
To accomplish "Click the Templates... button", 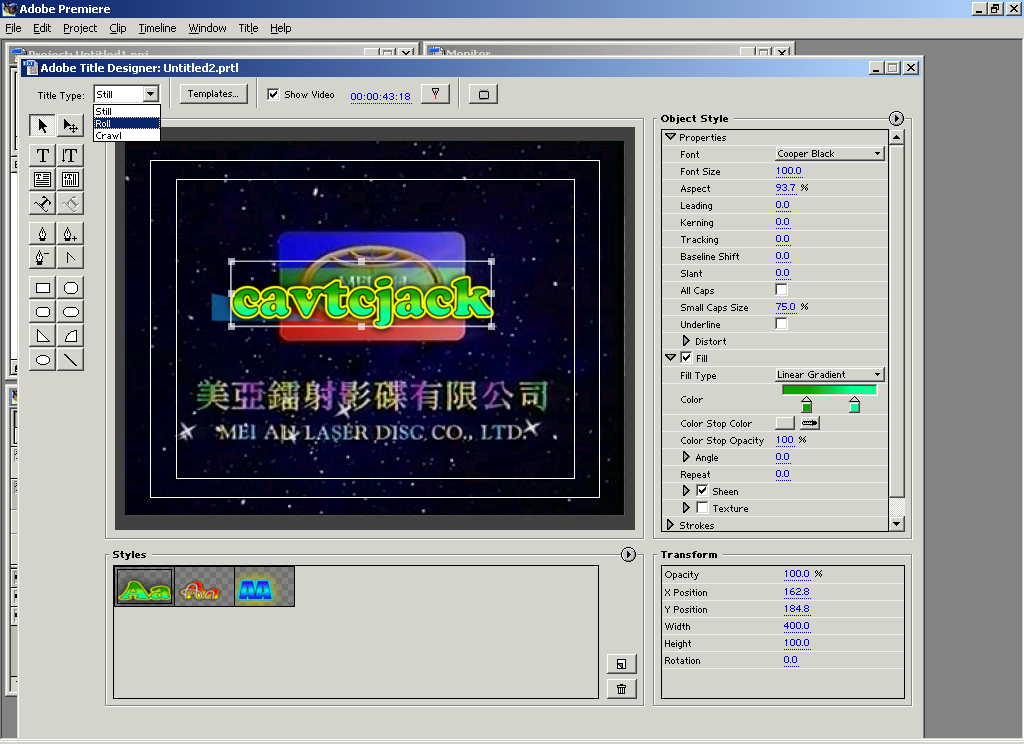I will pos(214,94).
